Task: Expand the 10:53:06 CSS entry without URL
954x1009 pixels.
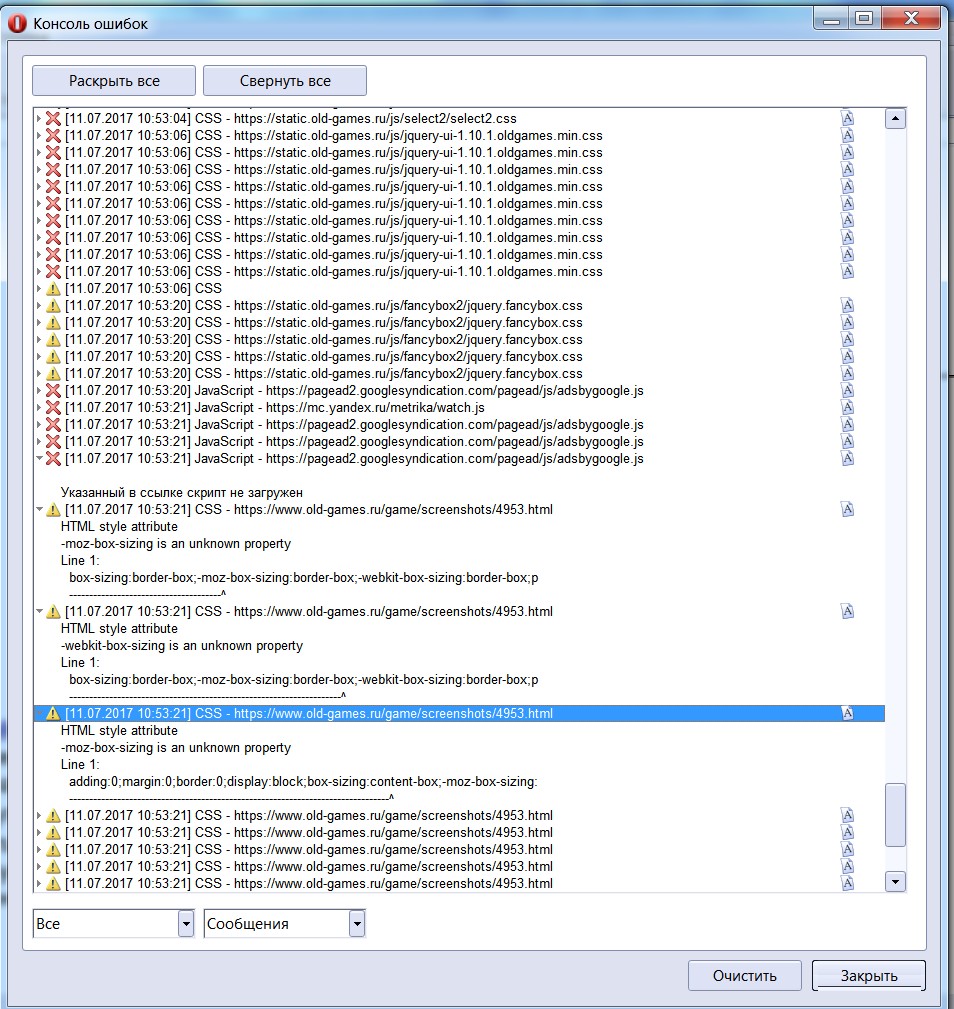Action: (x=39, y=288)
